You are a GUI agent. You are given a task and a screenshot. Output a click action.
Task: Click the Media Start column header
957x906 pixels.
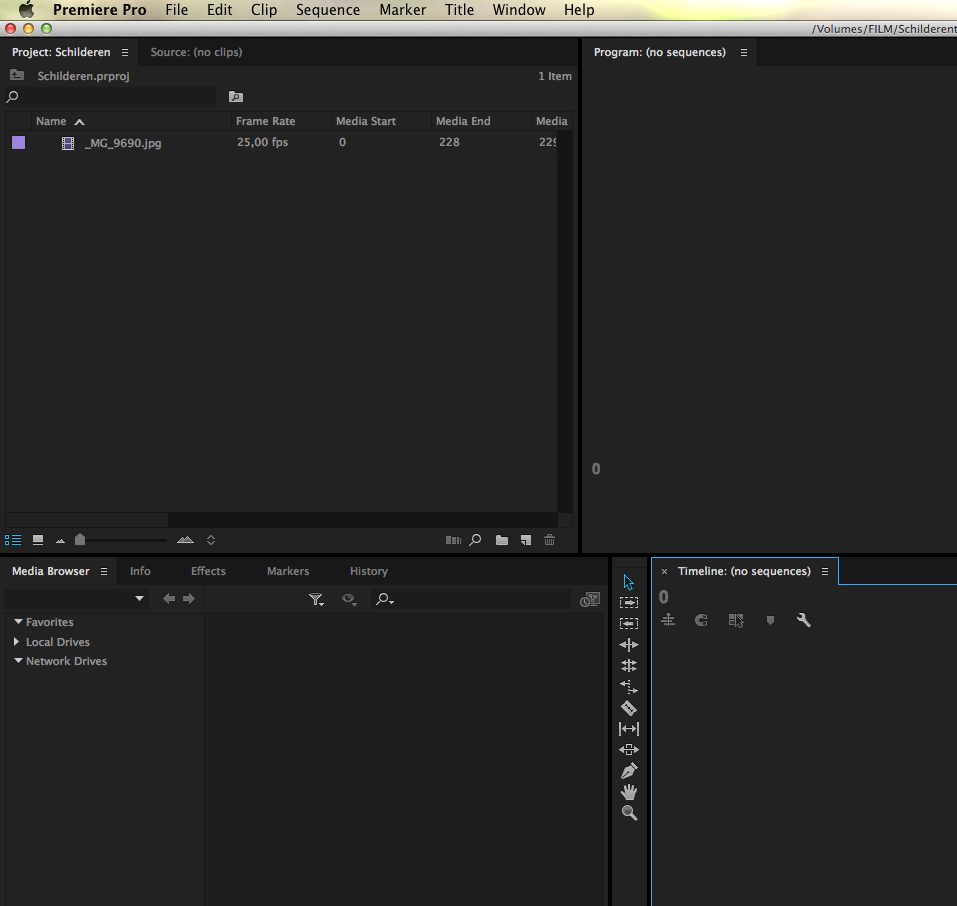pyautogui.click(x=366, y=121)
